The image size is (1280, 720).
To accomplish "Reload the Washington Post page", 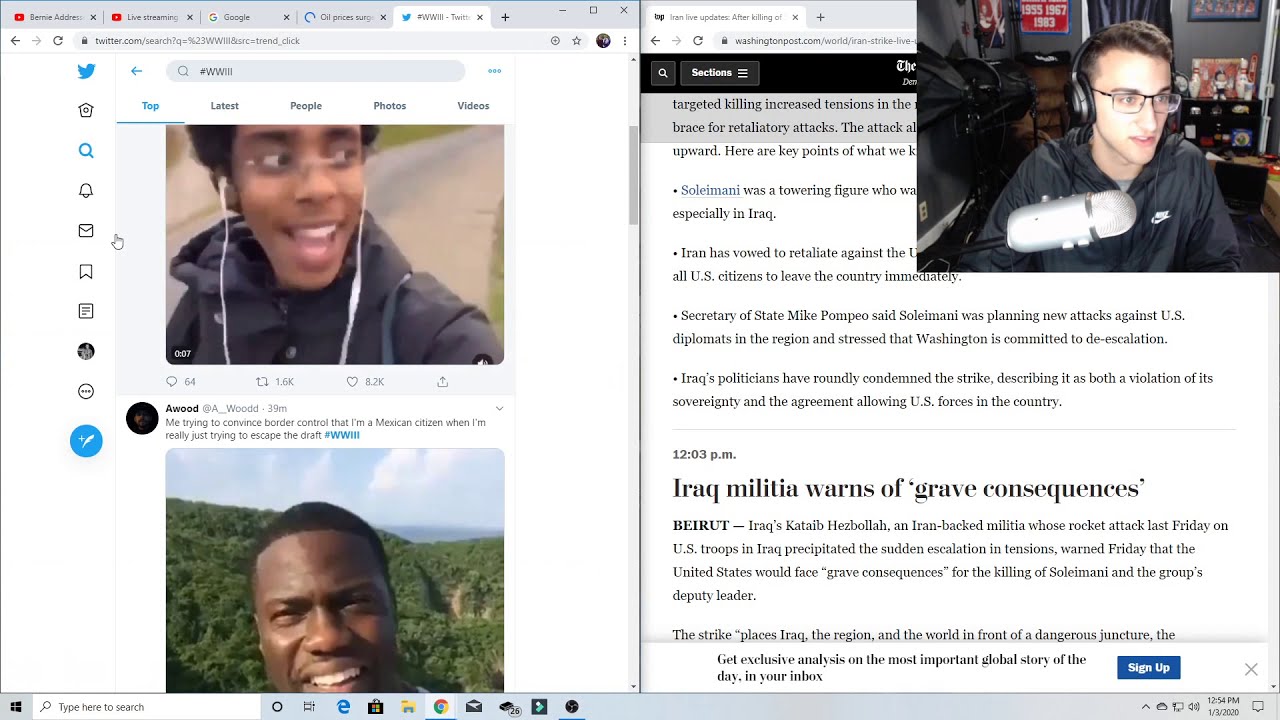I will tap(698, 41).
